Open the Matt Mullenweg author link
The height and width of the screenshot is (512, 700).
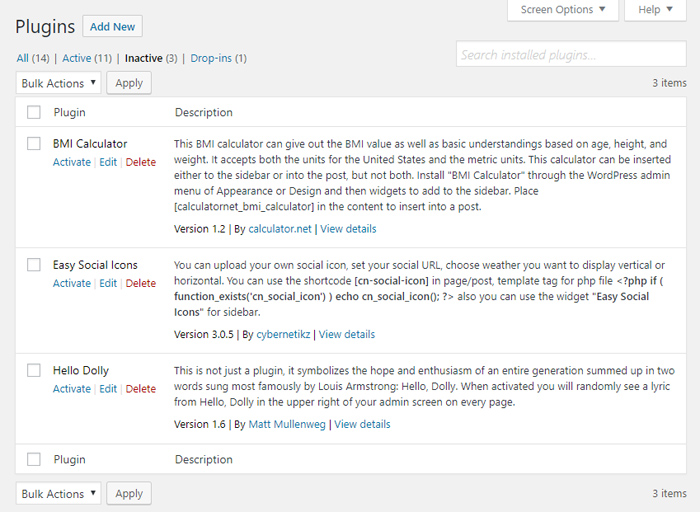(x=287, y=424)
